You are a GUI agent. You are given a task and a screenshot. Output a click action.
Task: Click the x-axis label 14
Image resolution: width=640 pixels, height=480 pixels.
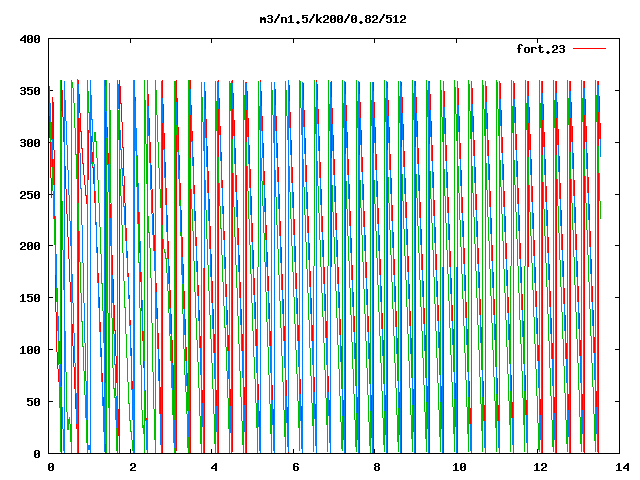click(x=622, y=467)
